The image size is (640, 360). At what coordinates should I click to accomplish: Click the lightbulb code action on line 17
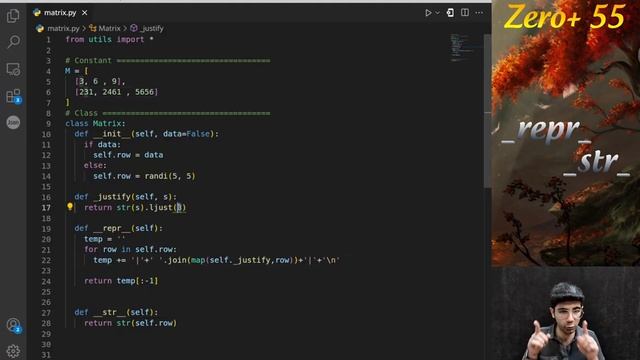point(70,207)
